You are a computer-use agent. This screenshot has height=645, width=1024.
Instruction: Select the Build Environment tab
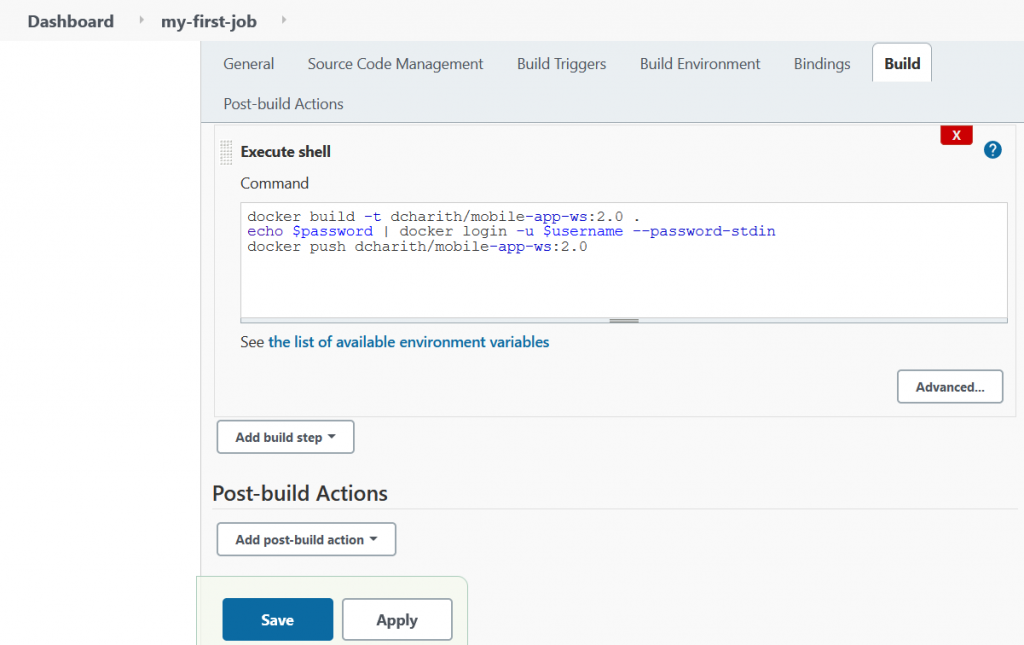[x=700, y=64]
